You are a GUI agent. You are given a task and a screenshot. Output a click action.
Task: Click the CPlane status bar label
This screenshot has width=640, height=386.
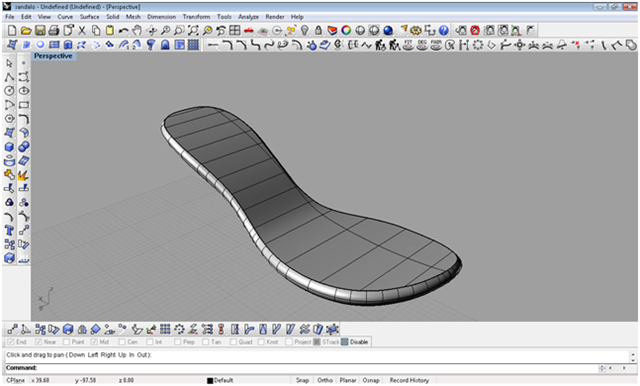pyautogui.click(x=16, y=380)
